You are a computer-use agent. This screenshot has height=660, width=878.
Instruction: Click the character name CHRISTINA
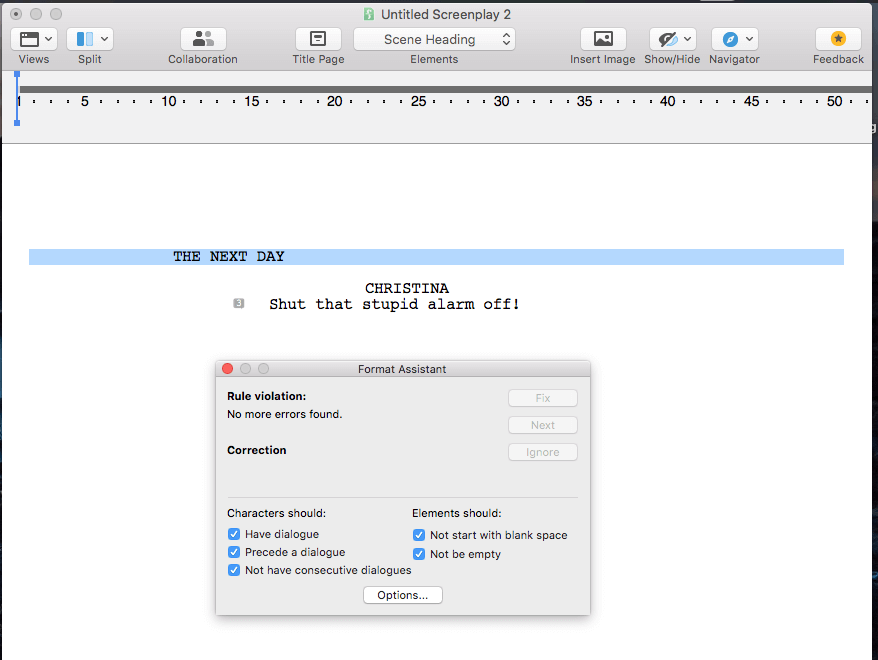(407, 288)
